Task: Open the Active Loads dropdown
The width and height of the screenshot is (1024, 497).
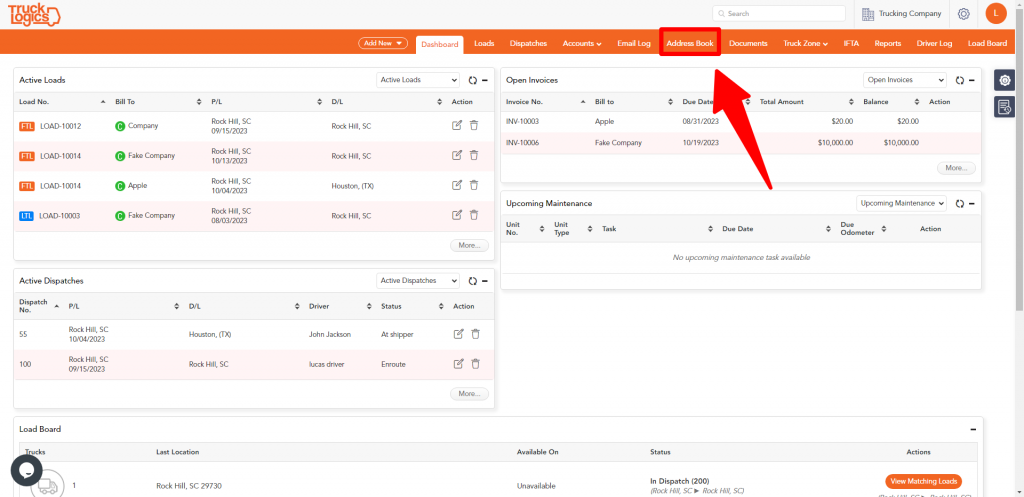Action: 418,80
